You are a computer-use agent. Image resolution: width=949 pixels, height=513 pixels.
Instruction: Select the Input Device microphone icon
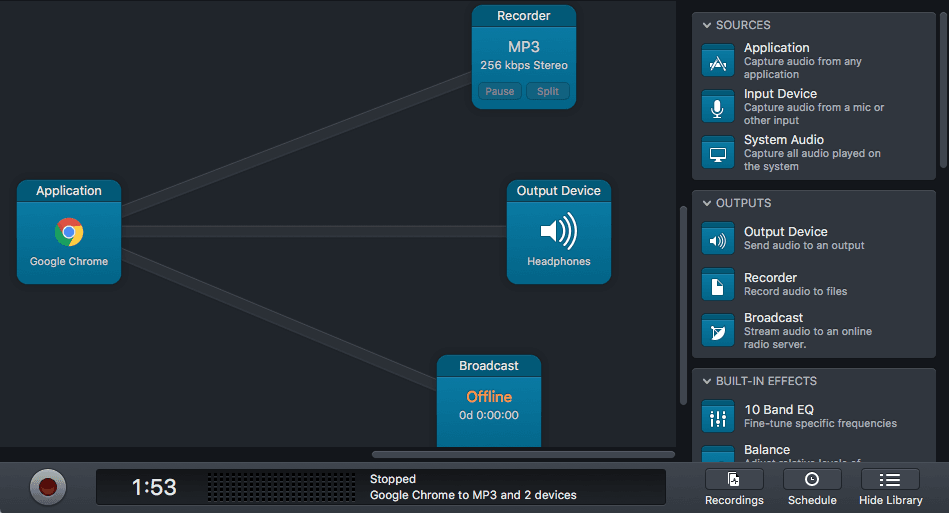point(718,107)
